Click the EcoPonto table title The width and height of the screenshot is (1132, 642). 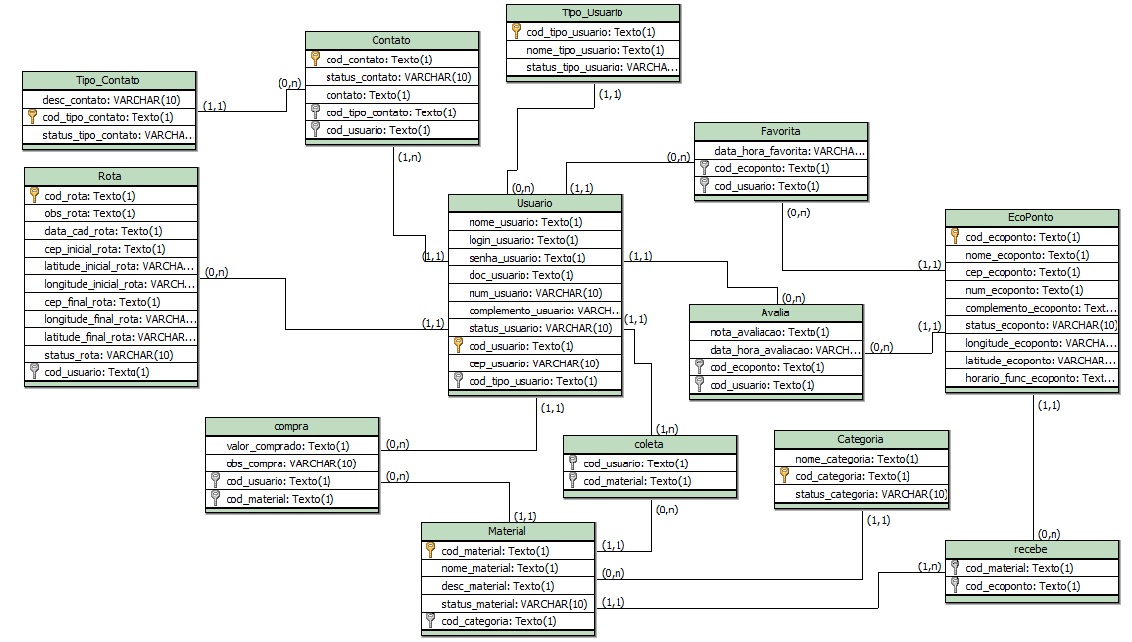(1032, 217)
